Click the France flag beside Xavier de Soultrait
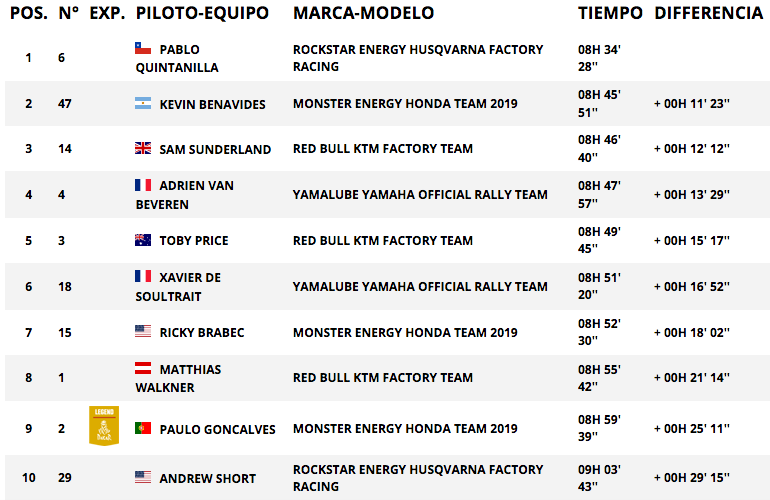The image size is (770, 500). (x=143, y=276)
